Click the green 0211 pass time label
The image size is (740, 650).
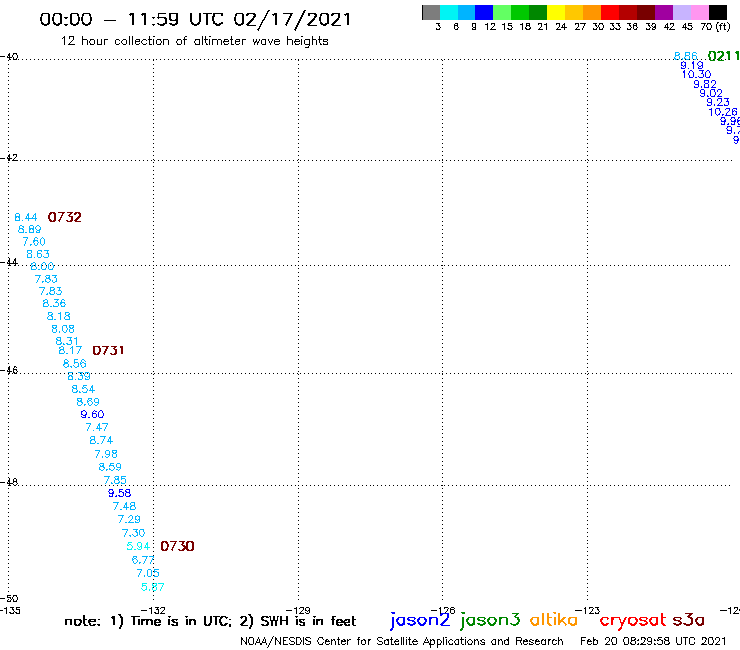point(723,56)
